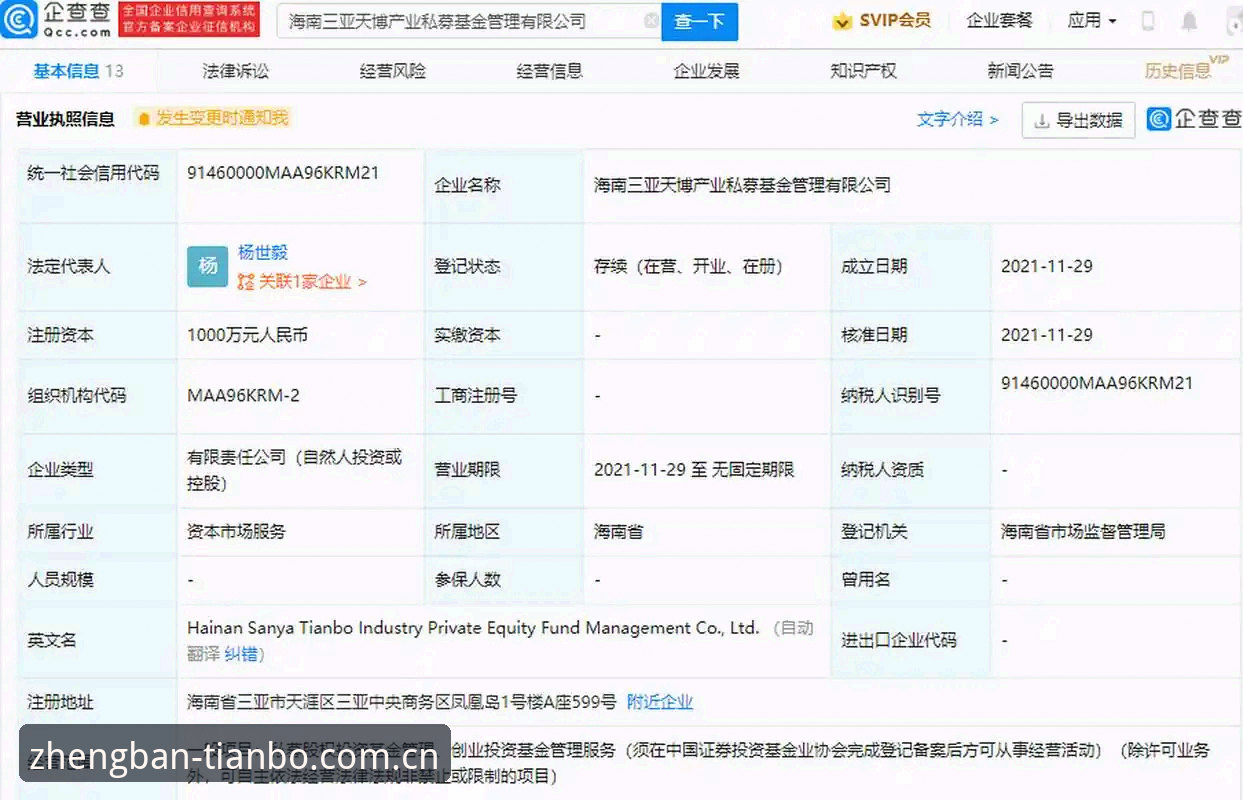Click the 企查查 watermark logo at right
The width and height of the screenshot is (1243, 800).
[x=1194, y=119]
